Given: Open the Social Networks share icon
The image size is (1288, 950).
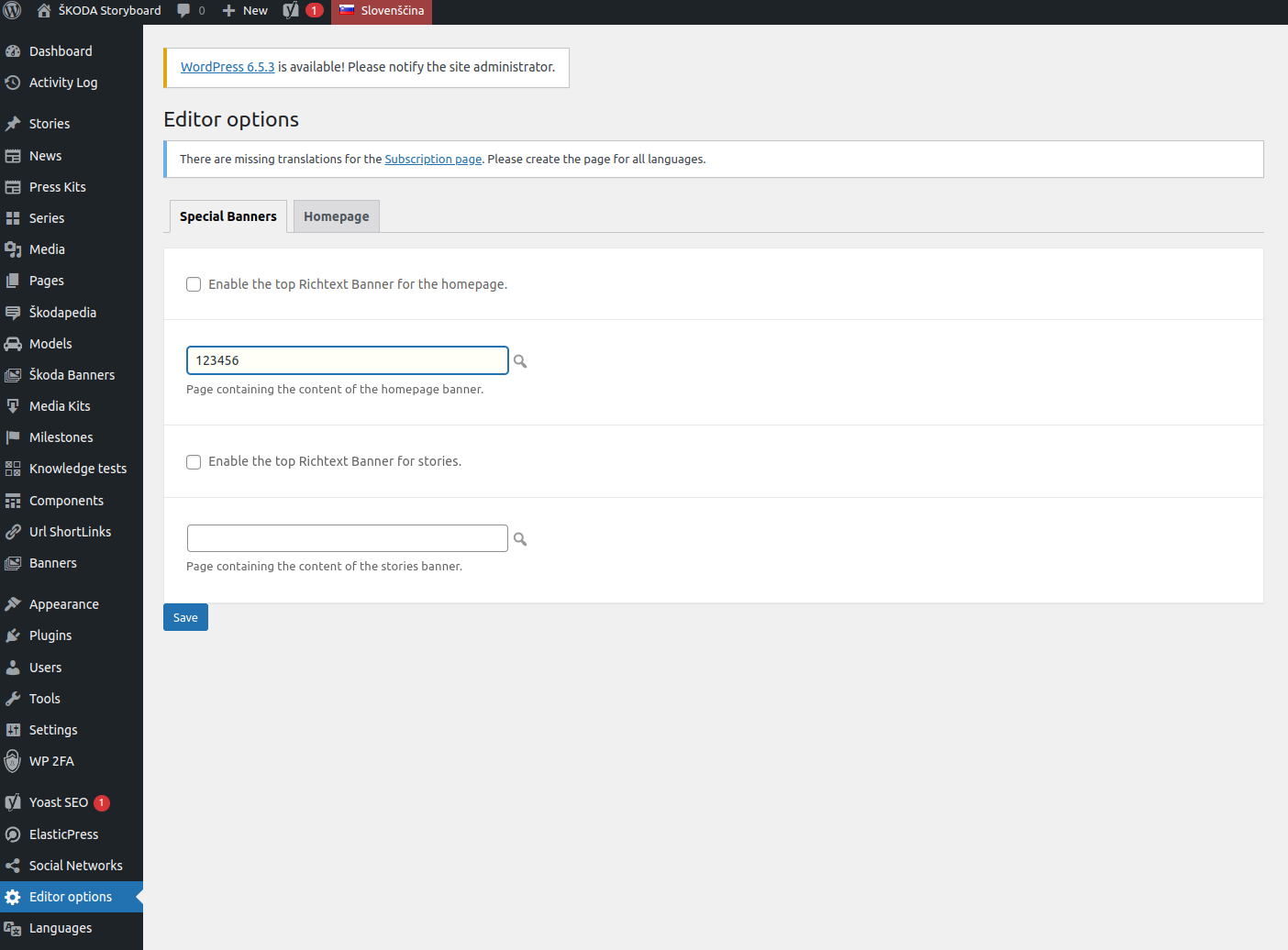Looking at the screenshot, I should pyautogui.click(x=13, y=866).
